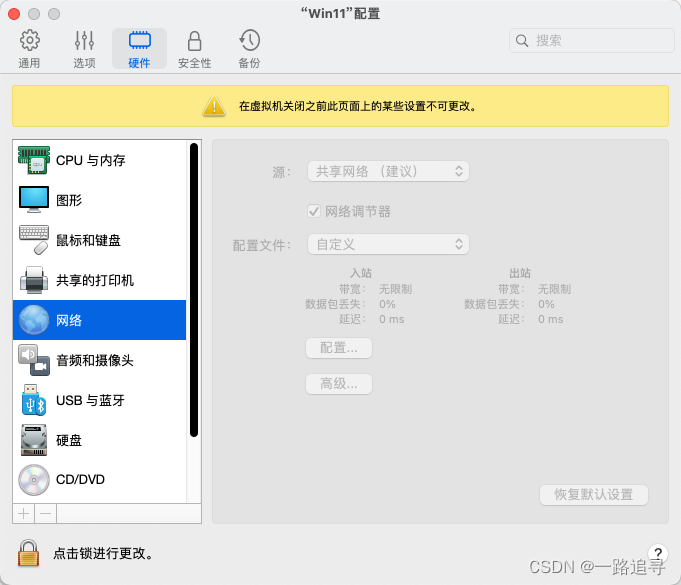Click the 图形 monitor icon
The image size is (681, 585).
pyautogui.click(x=34, y=200)
